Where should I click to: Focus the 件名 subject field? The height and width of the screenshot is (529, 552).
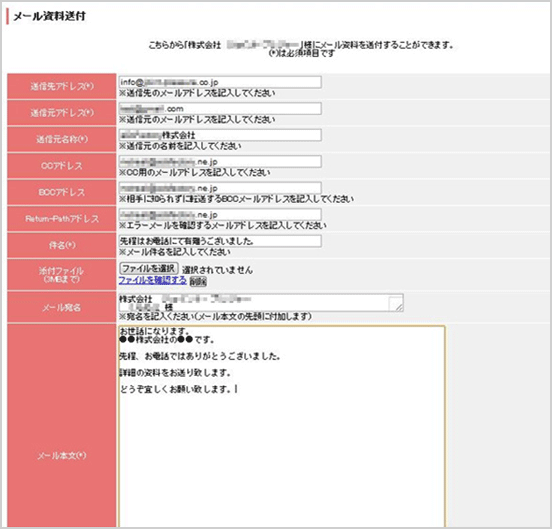pyautogui.click(x=220, y=241)
